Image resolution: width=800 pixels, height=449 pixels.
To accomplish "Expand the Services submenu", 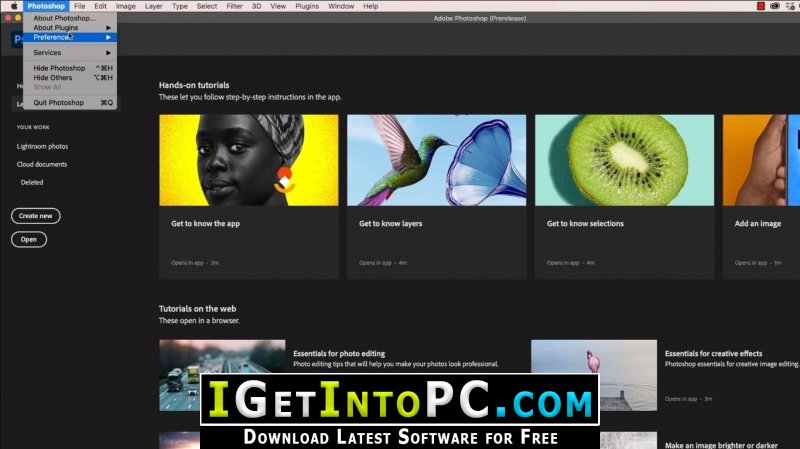I will [x=70, y=53].
